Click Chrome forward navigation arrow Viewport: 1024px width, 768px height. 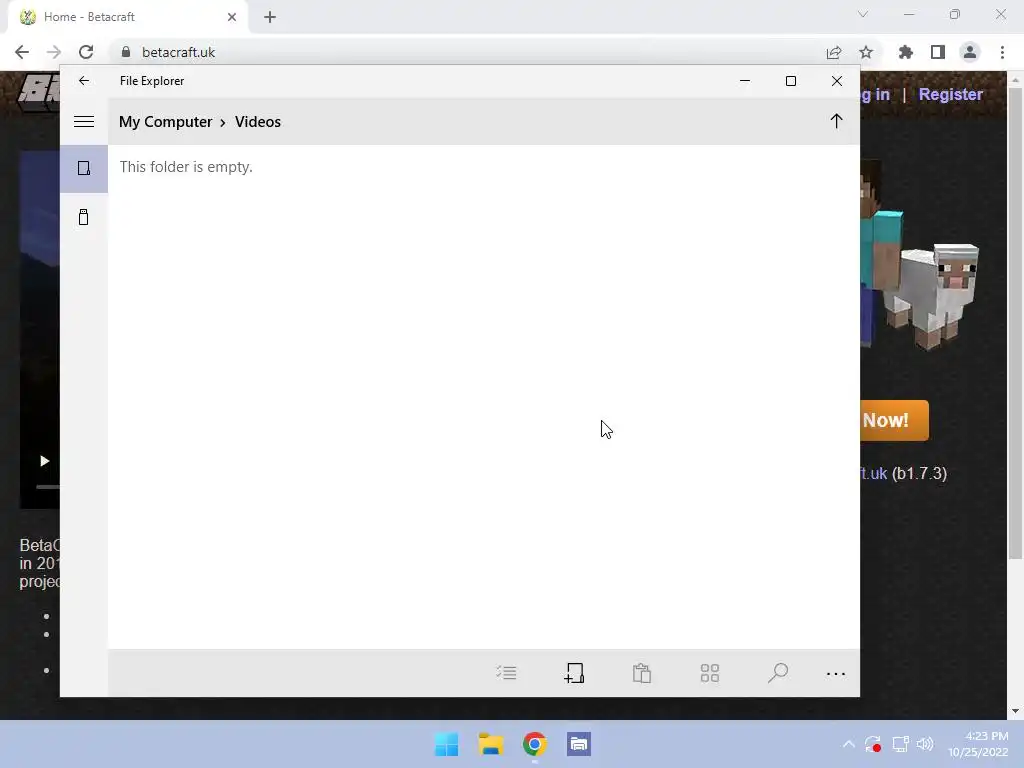pos(54,52)
